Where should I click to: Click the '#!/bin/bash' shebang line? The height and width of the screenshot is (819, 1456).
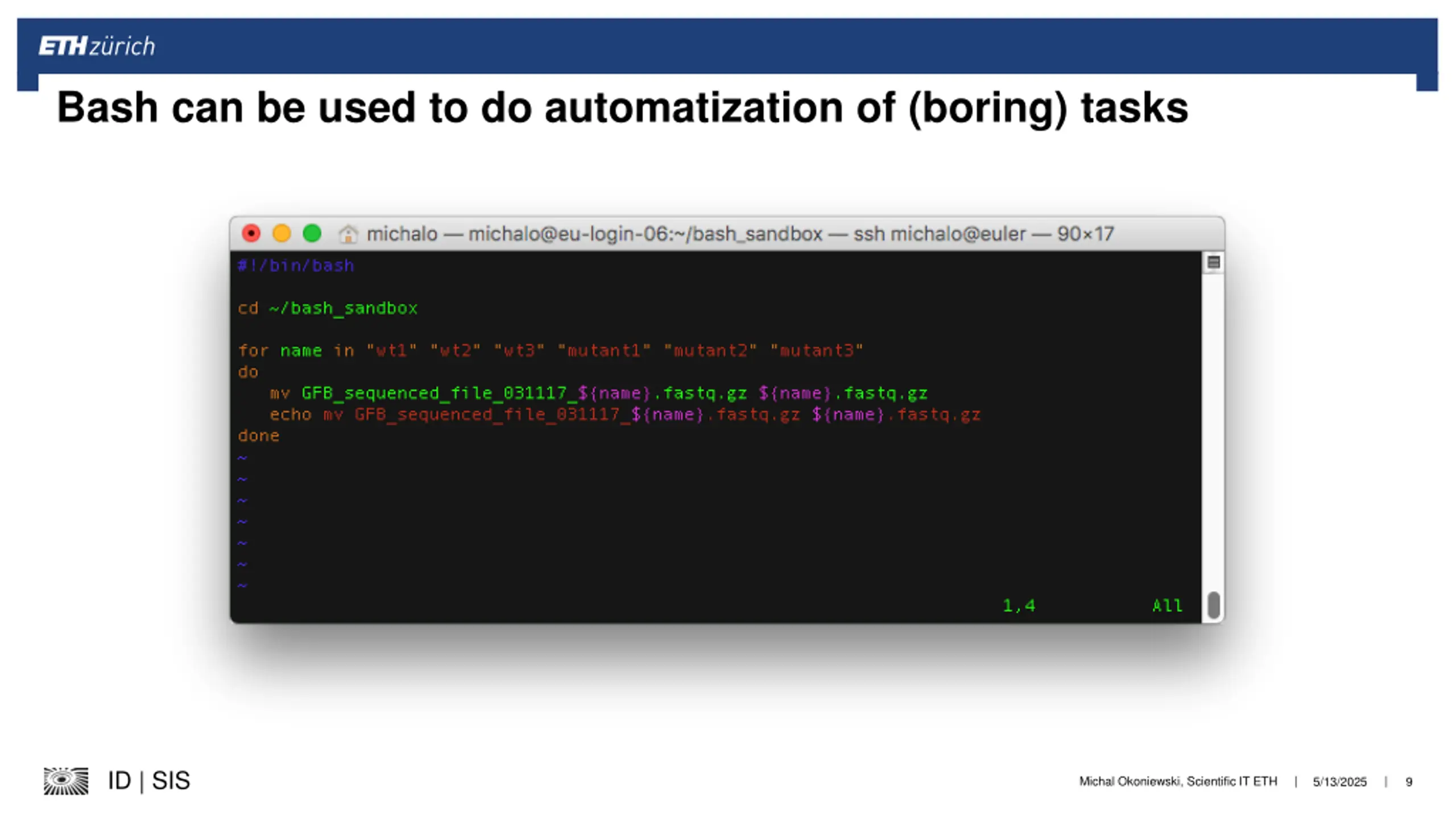pos(296,266)
